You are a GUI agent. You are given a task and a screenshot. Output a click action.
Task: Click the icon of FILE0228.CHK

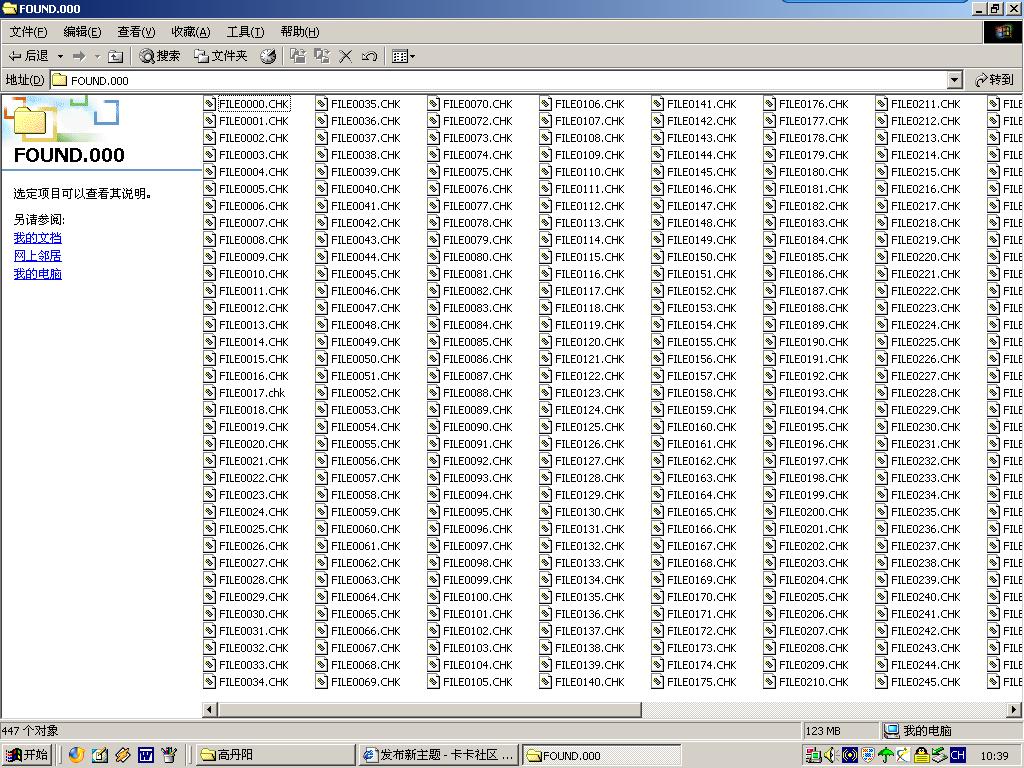pyautogui.click(x=882, y=392)
